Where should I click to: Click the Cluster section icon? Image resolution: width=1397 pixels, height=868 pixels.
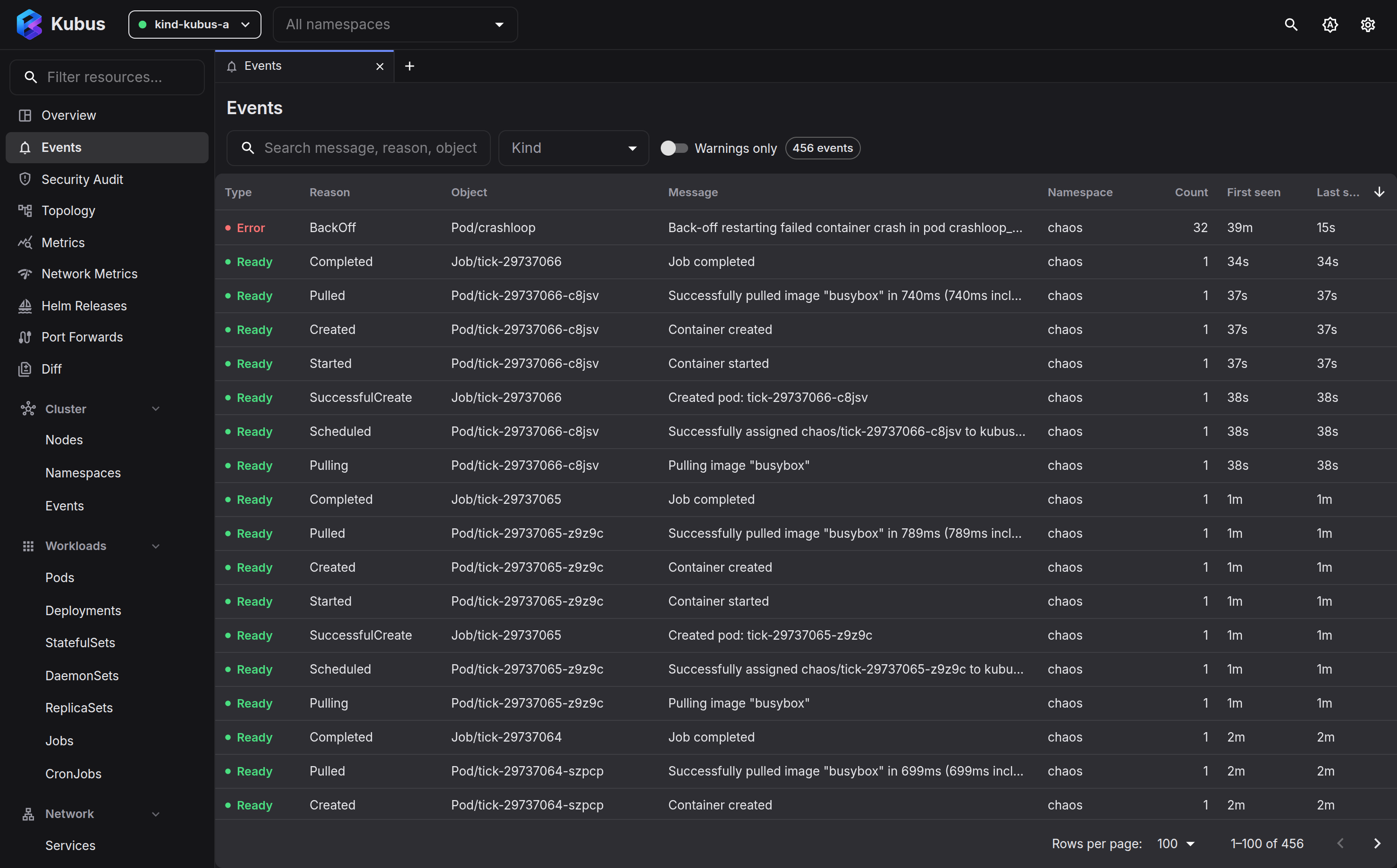[28, 409]
